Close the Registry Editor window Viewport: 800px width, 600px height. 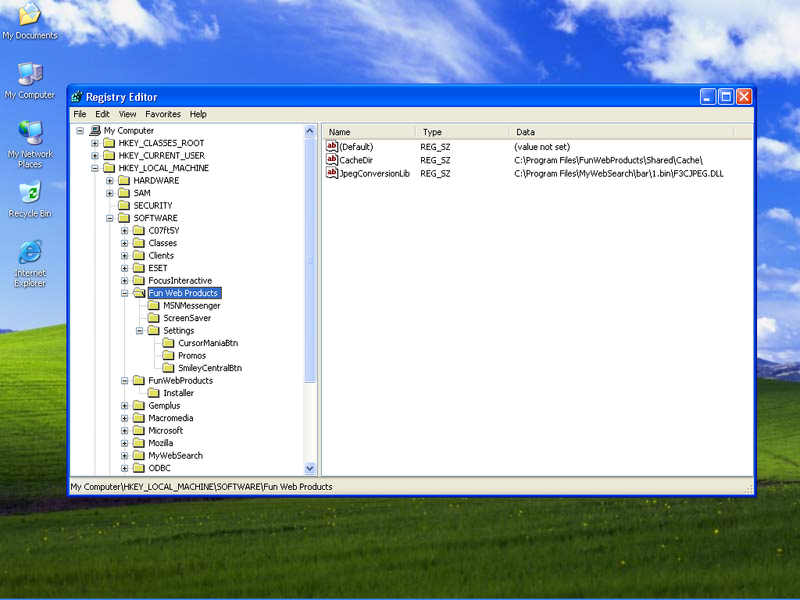[x=744, y=96]
